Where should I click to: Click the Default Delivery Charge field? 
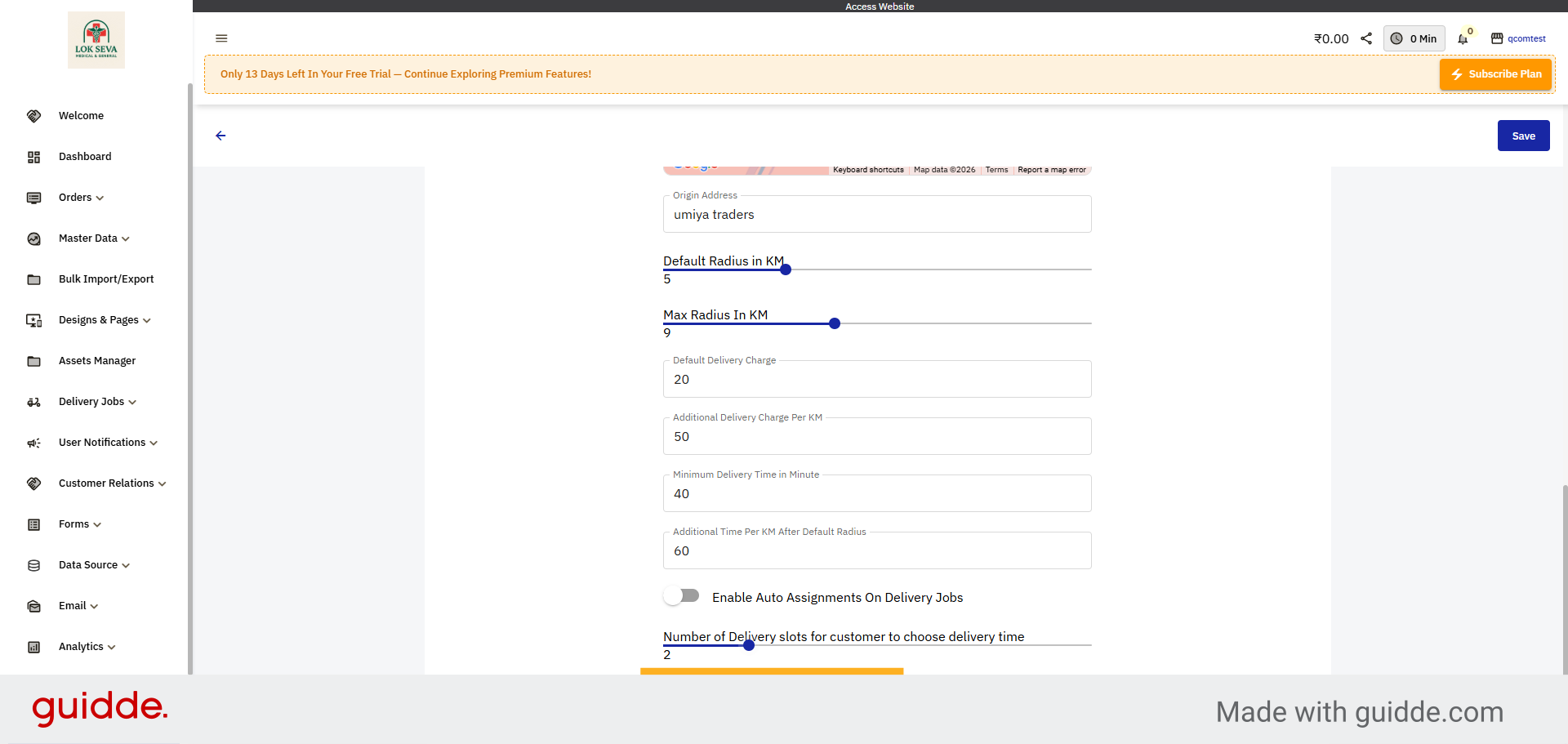click(x=877, y=379)
